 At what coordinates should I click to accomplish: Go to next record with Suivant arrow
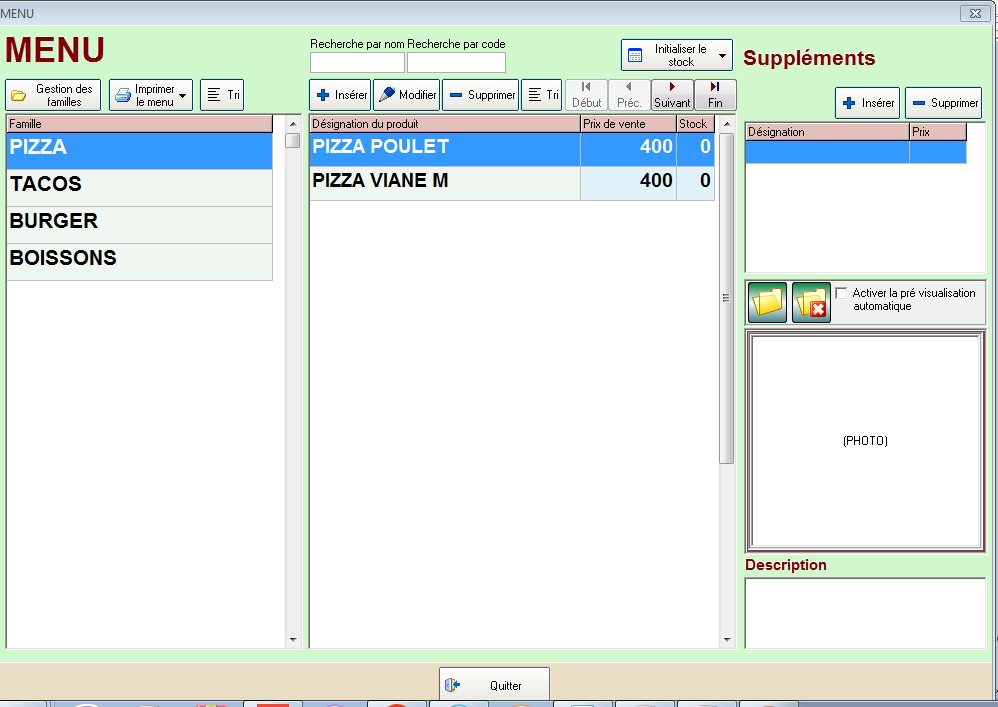[x=672, y=95]
